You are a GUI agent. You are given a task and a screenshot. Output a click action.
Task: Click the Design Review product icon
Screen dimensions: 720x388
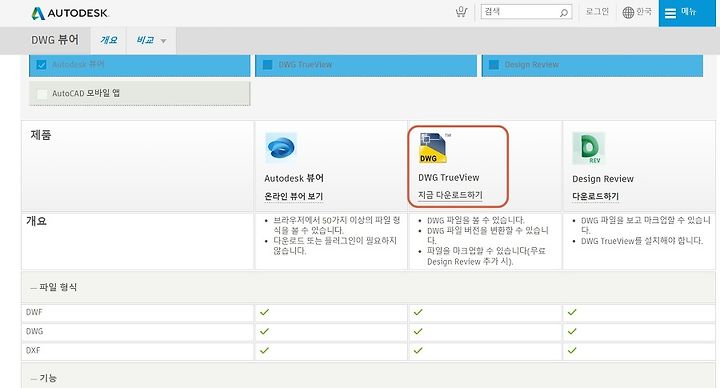coord(588,148)
